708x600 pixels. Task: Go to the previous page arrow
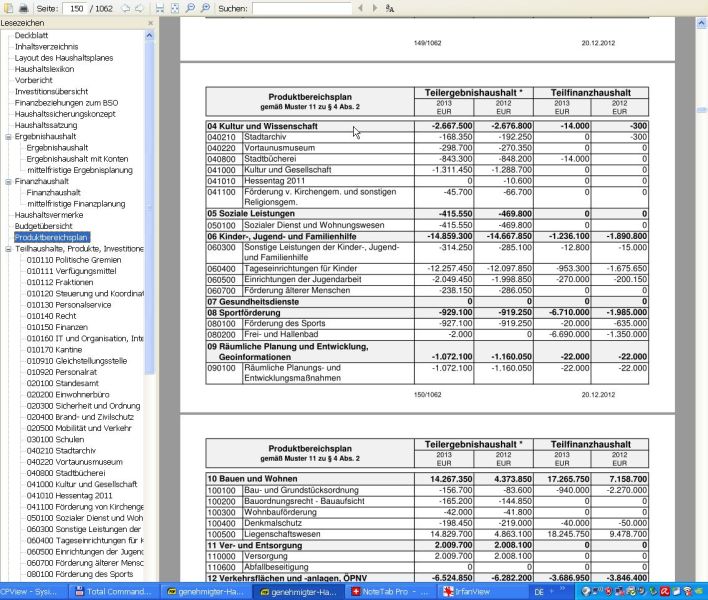tap(124, 8)
